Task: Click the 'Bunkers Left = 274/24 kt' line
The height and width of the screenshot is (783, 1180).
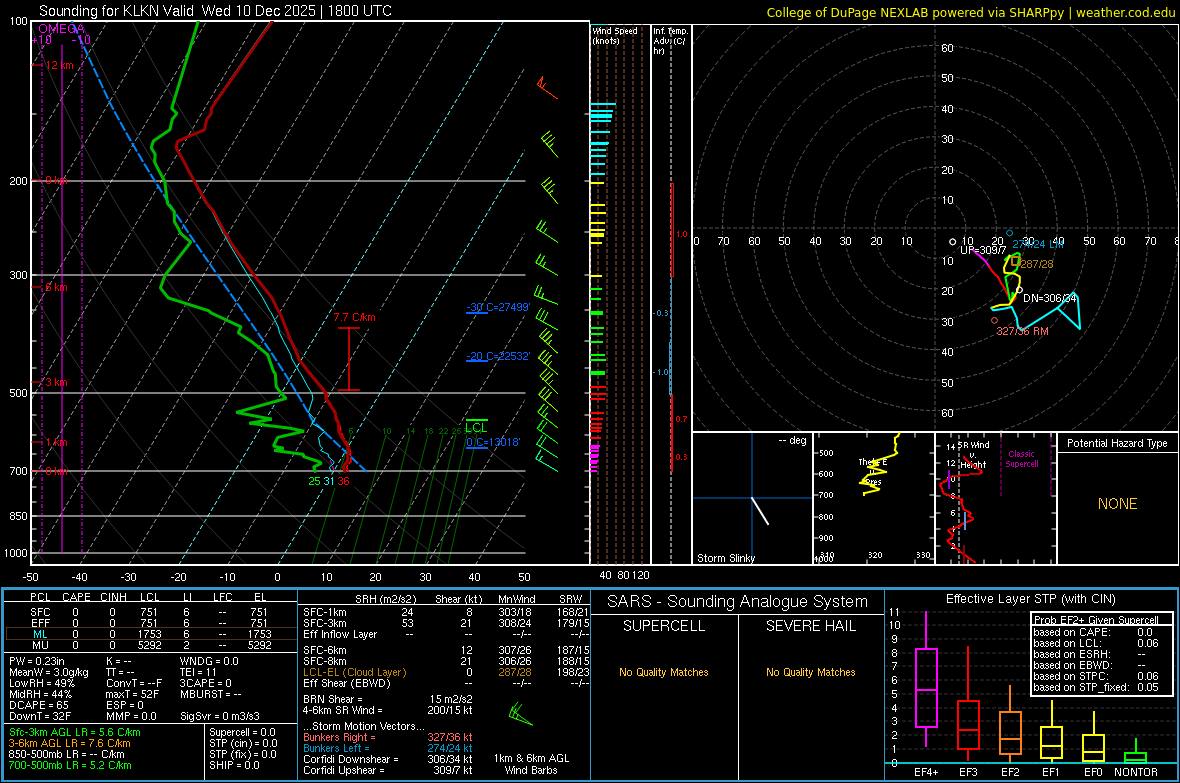Action: coord(388,748)
